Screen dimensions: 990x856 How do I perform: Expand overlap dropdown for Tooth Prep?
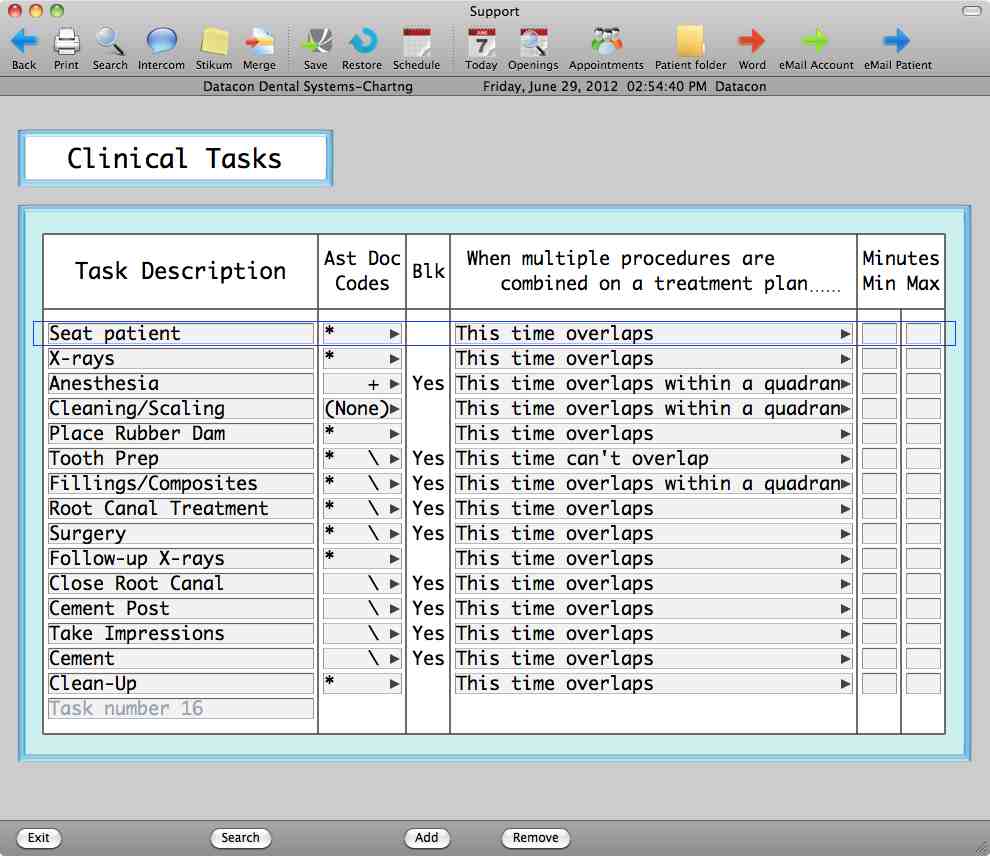(x=845, y=459)
